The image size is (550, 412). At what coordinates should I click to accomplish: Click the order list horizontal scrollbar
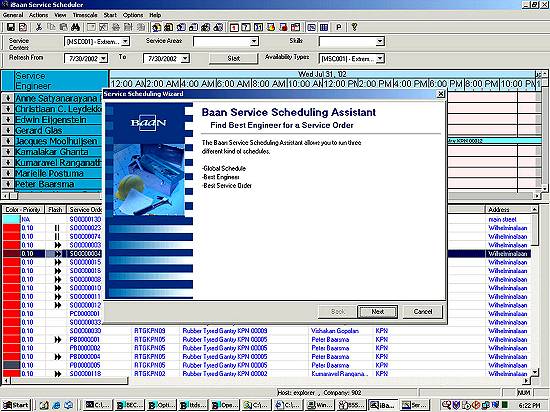click(x=69, y=380)
